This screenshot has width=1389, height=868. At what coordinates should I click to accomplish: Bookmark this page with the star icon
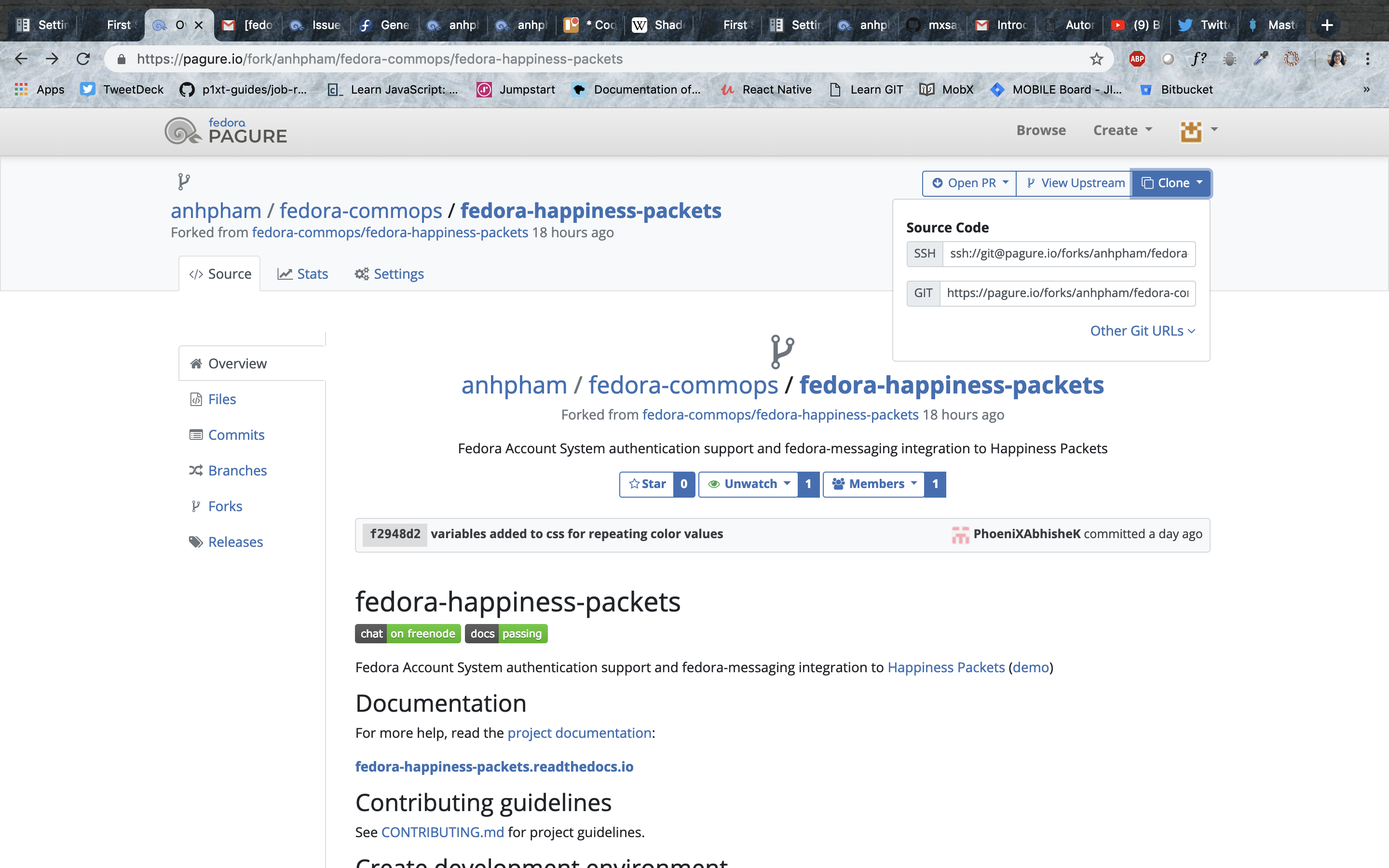1096,58
